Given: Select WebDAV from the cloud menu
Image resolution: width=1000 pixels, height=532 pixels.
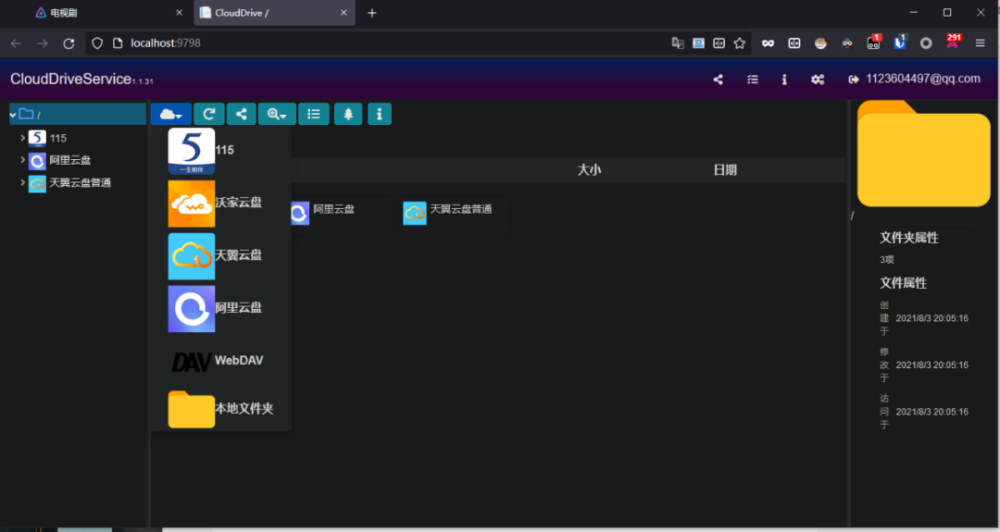Looking at the screenshot, I should 238,360.
